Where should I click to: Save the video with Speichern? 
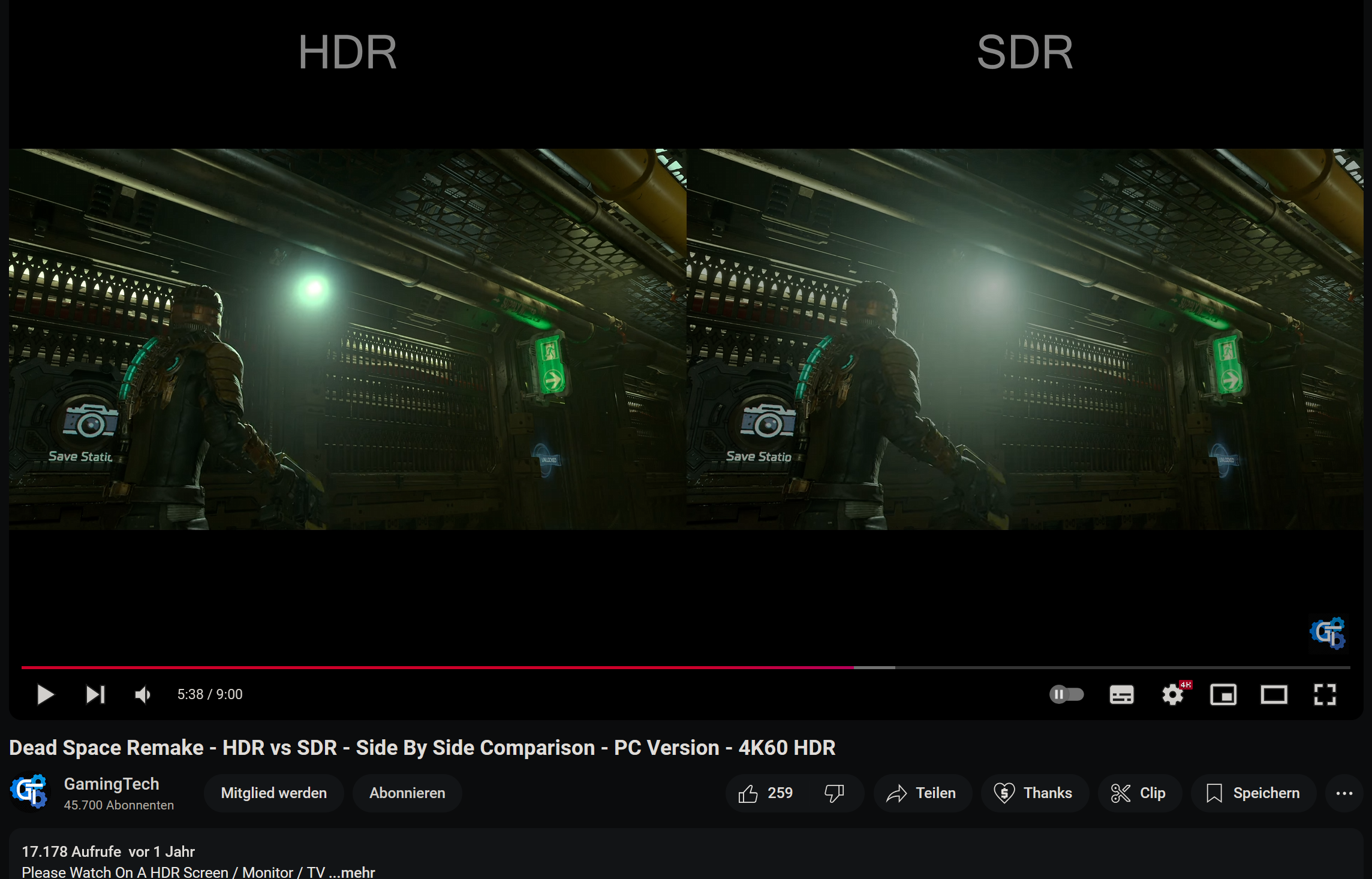(1252, 793)
